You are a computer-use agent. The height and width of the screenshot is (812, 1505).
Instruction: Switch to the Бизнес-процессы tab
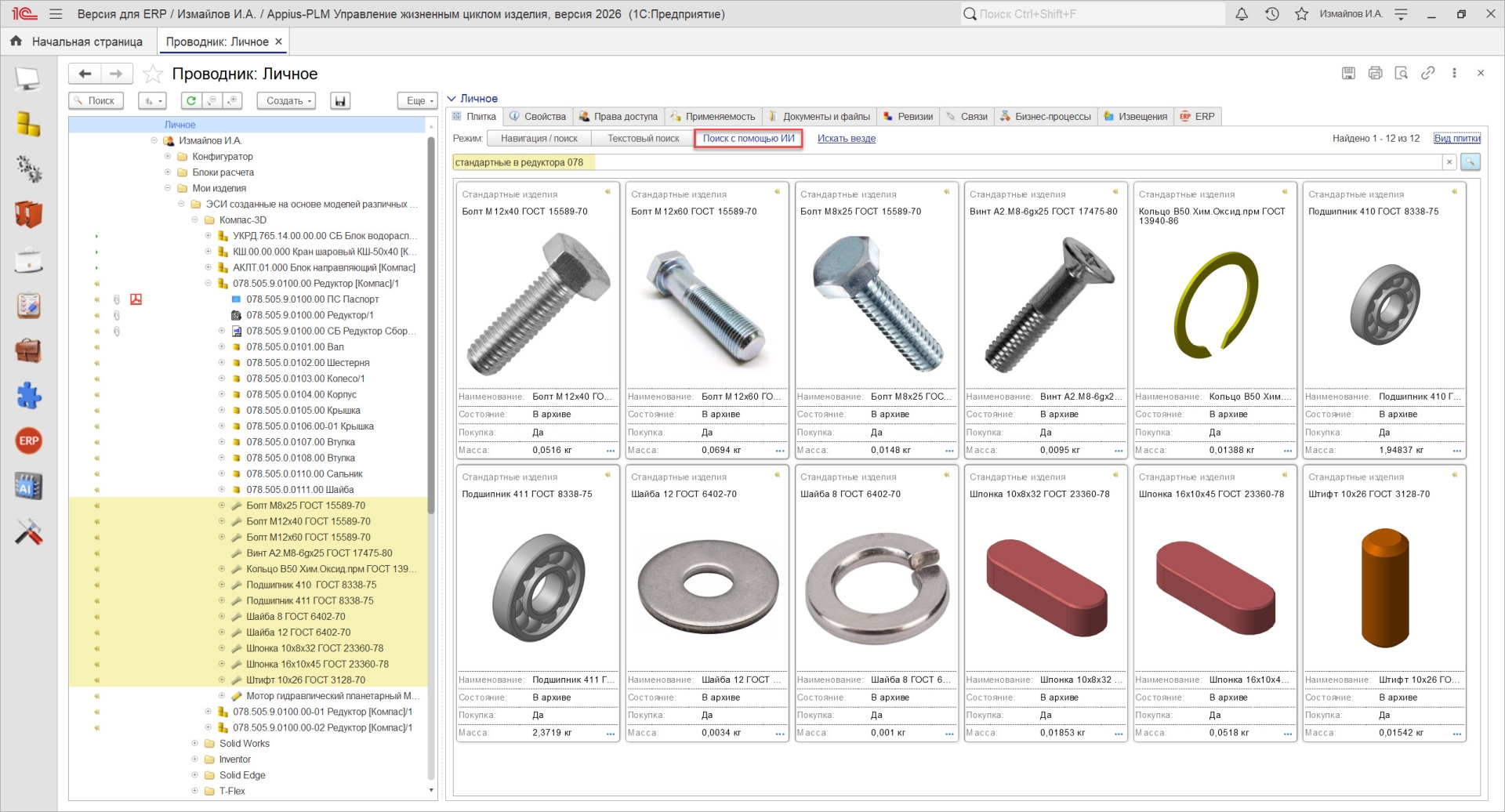1046,117
